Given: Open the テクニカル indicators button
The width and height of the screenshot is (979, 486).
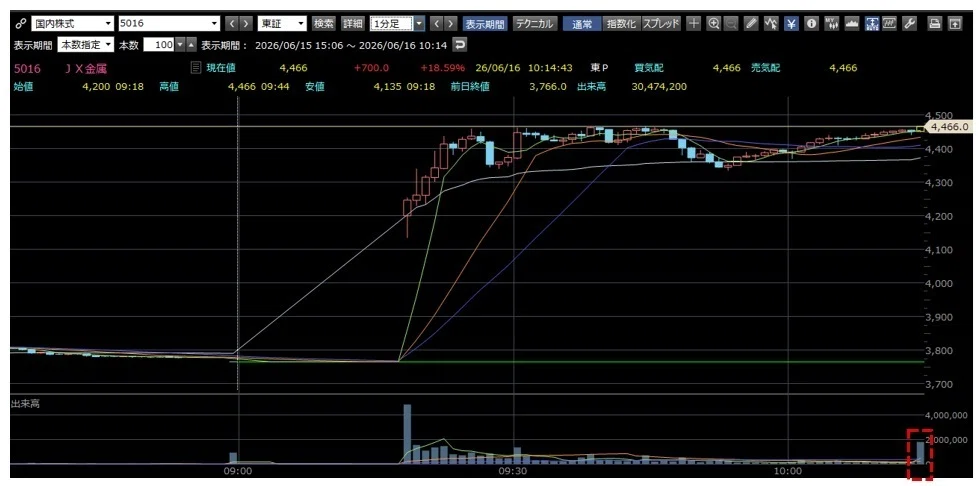Looking at the screenshot, I should click(534, 24).
